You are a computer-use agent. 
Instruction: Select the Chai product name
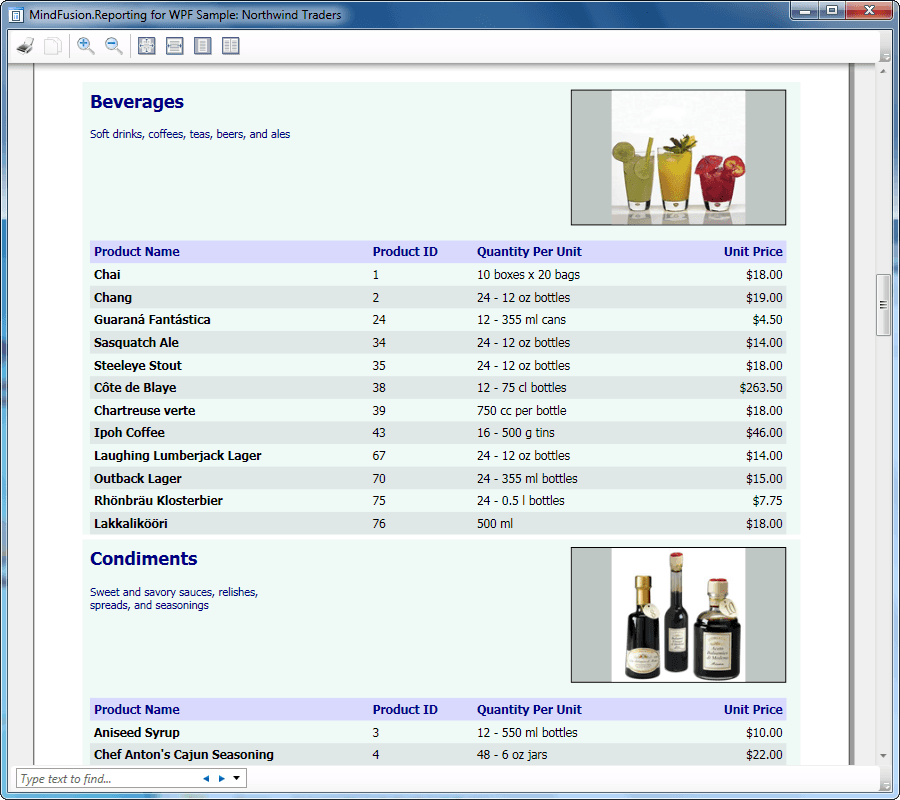[107, 275]
